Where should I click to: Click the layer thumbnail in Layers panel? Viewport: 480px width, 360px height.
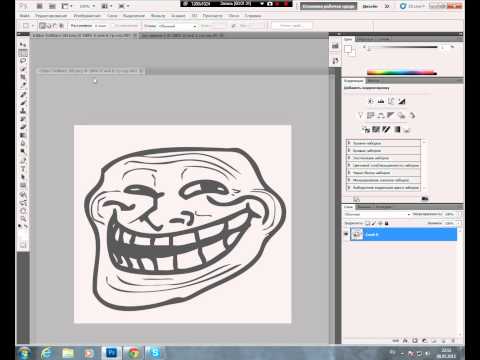click(357, 234)
